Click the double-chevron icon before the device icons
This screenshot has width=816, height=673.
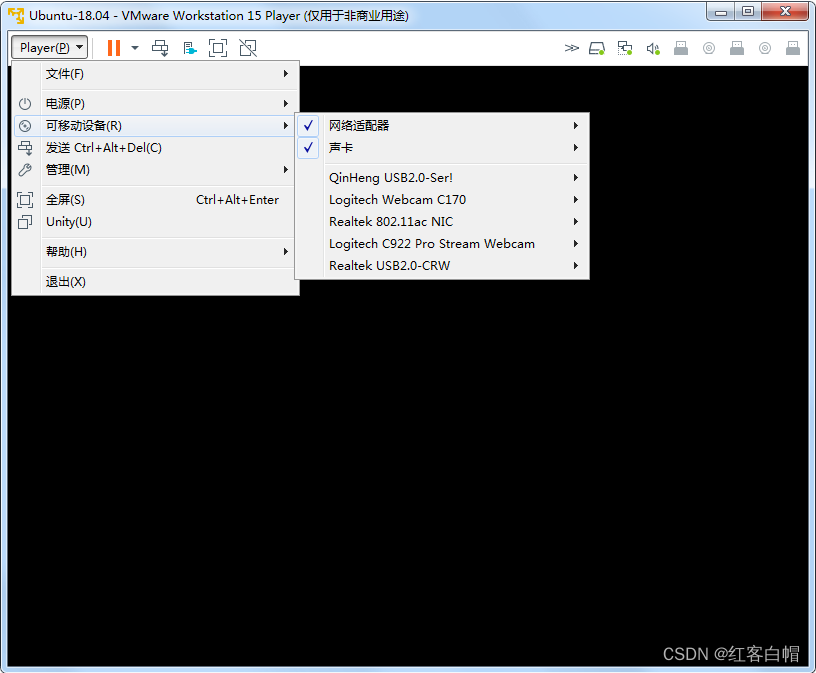pos(571,48)
